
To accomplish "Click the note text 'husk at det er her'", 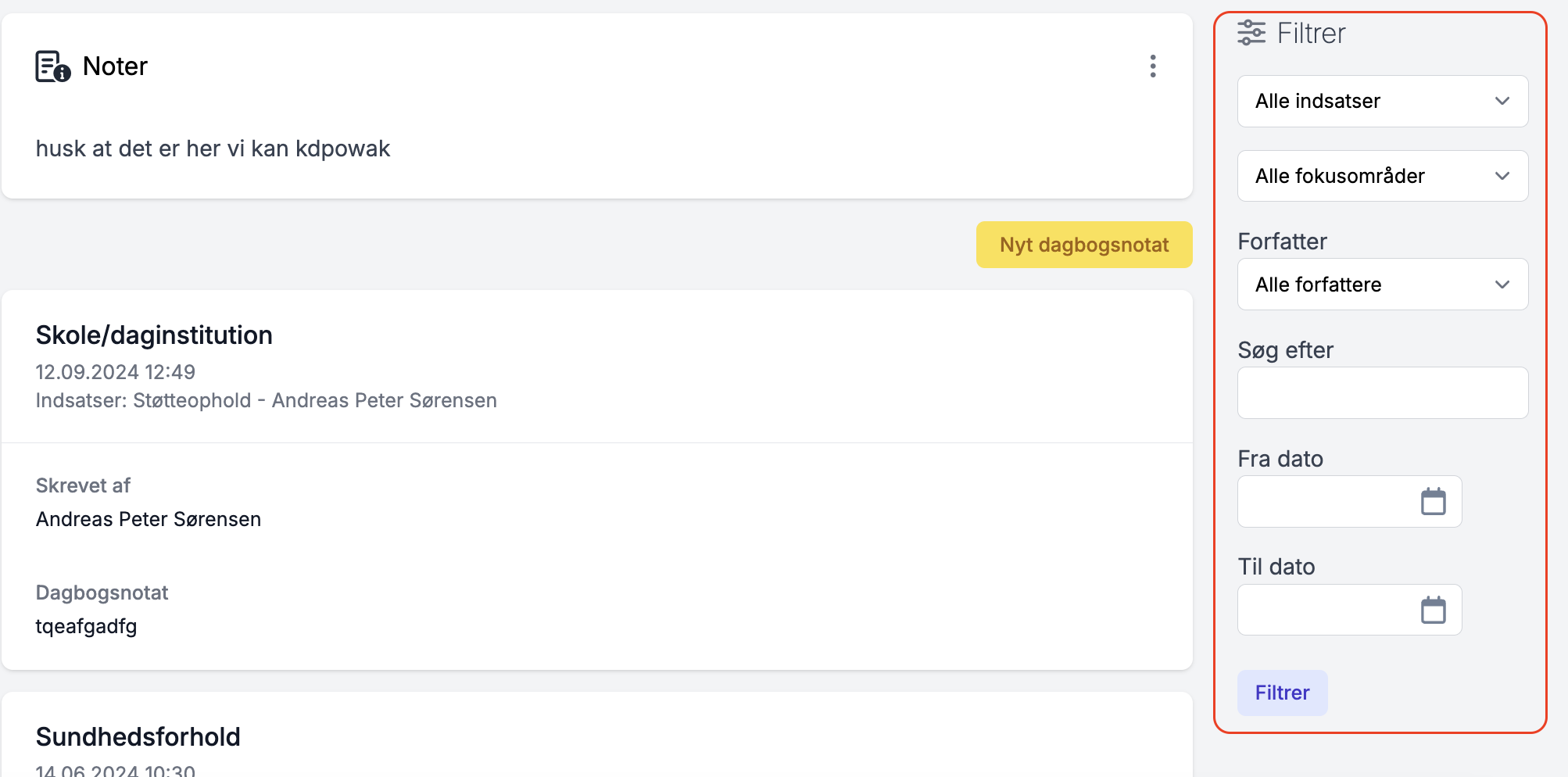I will click(213, 149).
